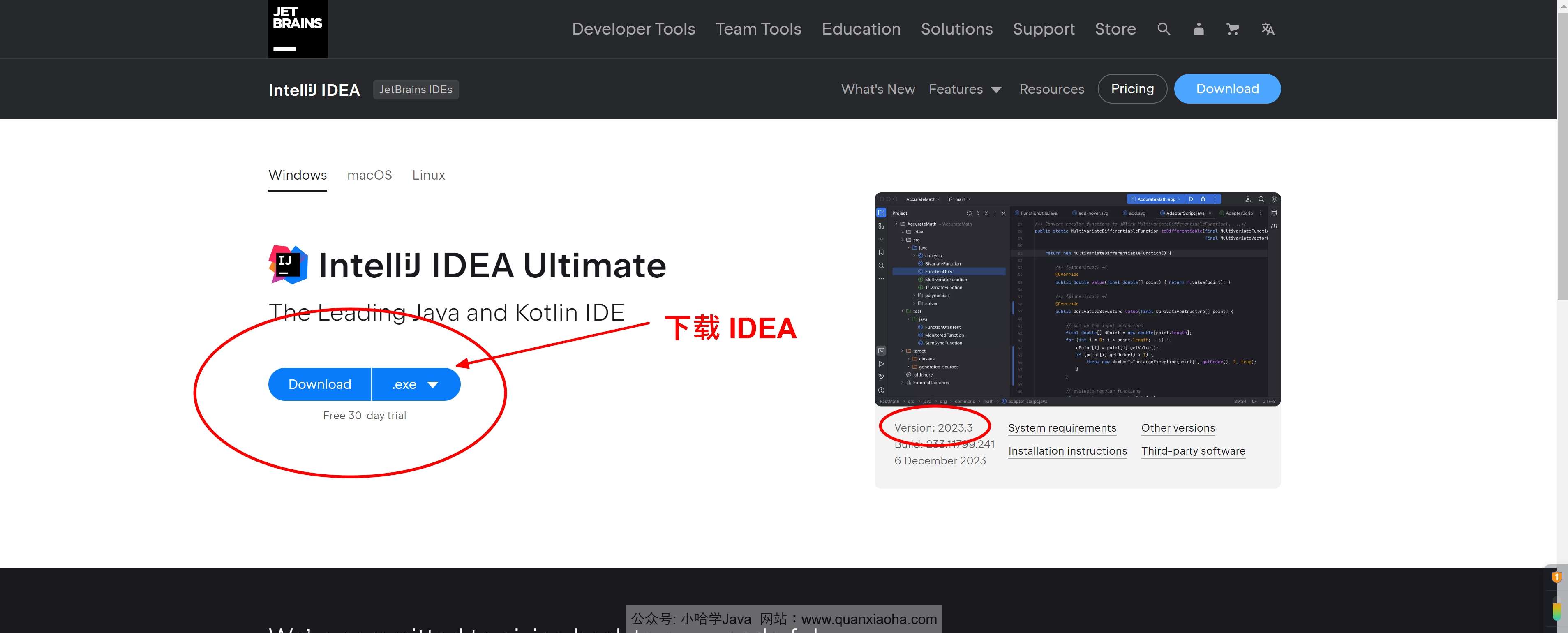
Task: Expand the Features dropdown
Action: coord(965,89)
